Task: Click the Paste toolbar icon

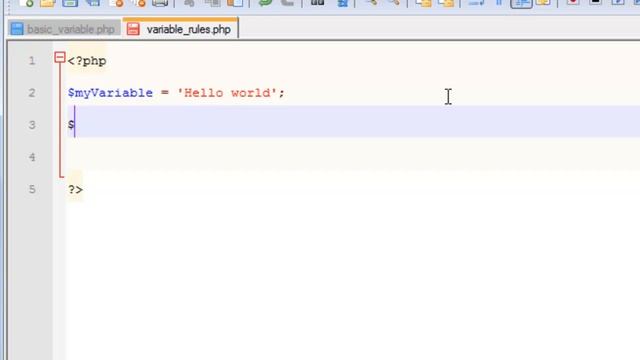Action: coord(235,3)
